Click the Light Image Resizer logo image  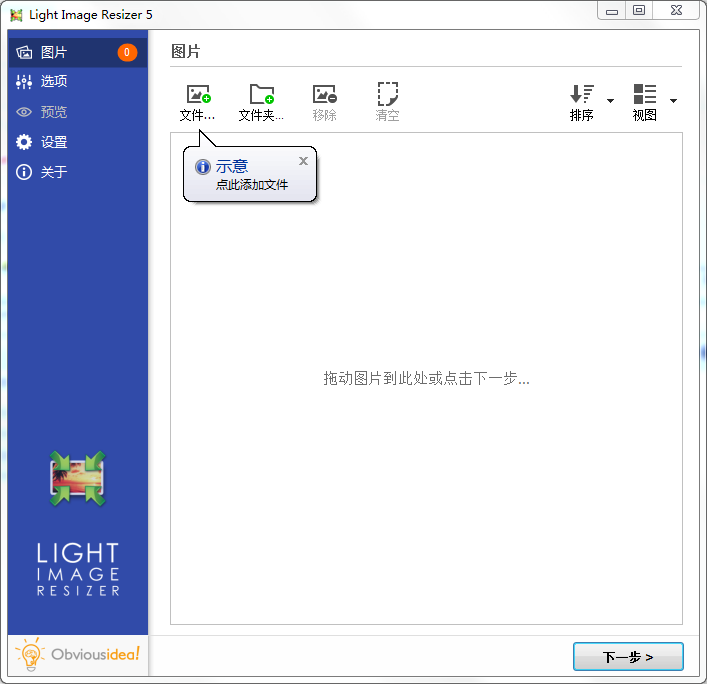(x=78, y=478)
